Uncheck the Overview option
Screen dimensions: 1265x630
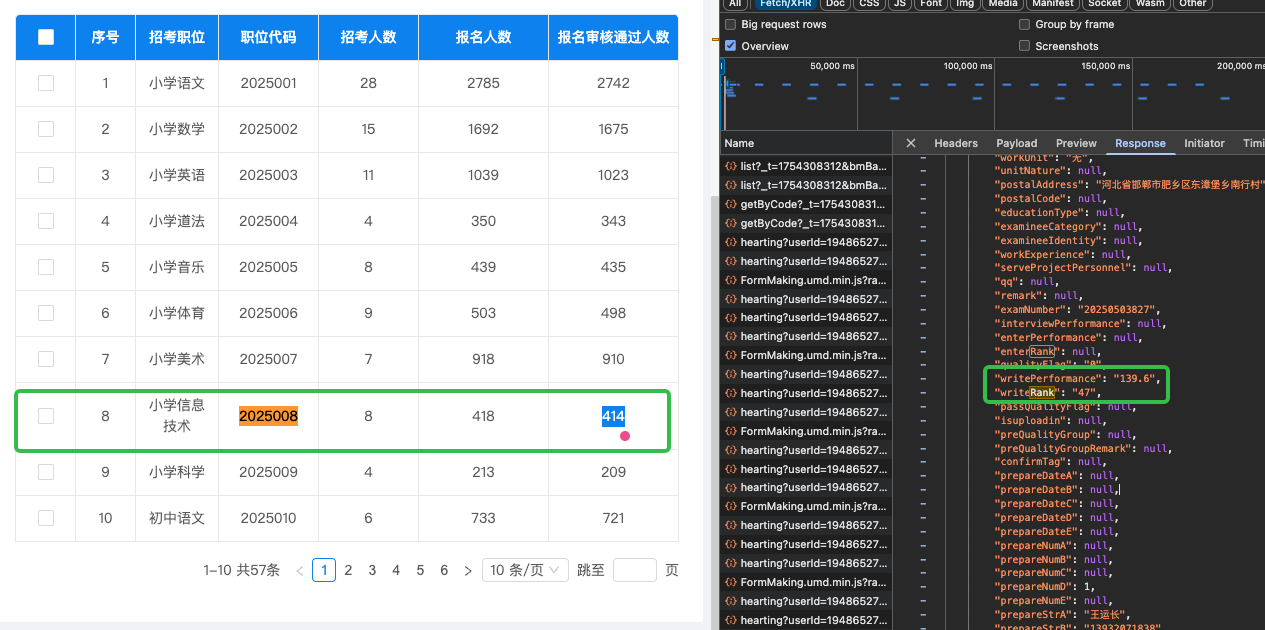pyautogui.click(x=731, y=46)
